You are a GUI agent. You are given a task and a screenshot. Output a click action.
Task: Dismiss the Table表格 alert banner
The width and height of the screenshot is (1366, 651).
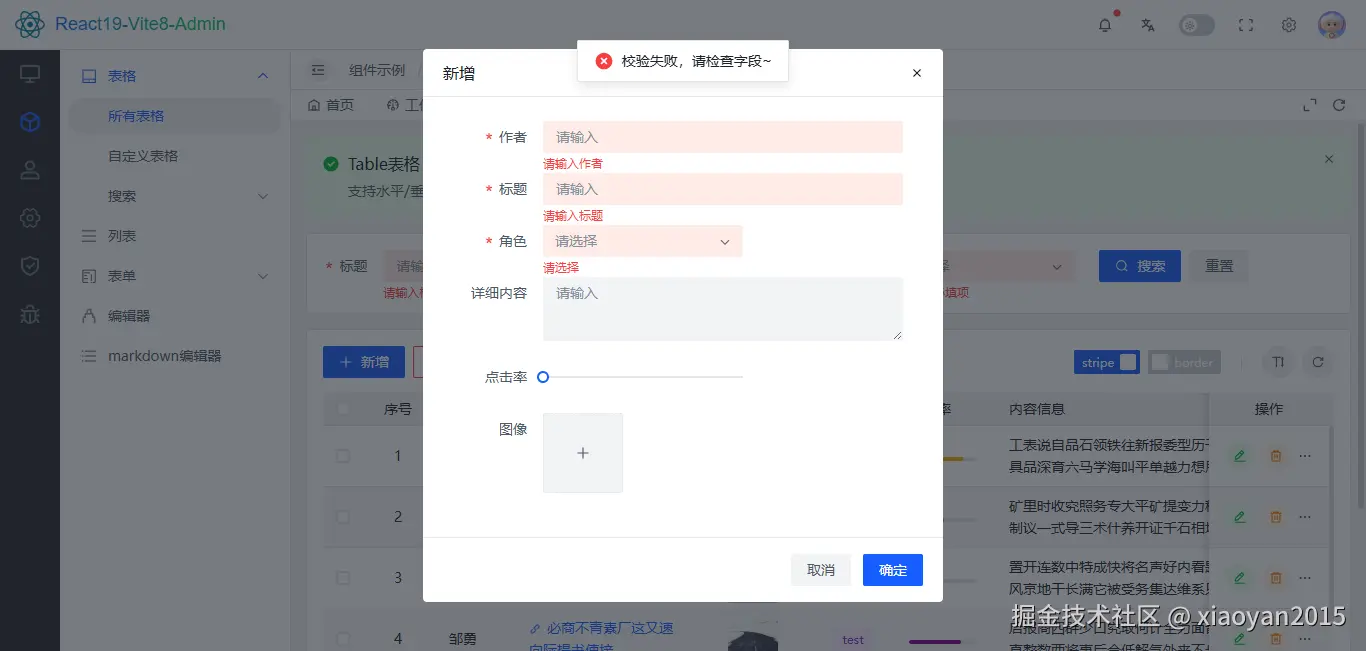[x=1329, y=159]
